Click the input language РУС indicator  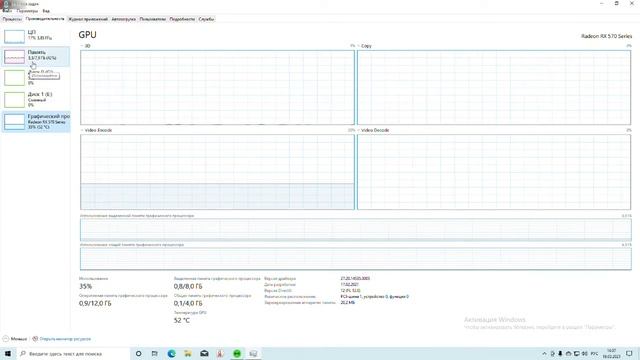[594, 353]
